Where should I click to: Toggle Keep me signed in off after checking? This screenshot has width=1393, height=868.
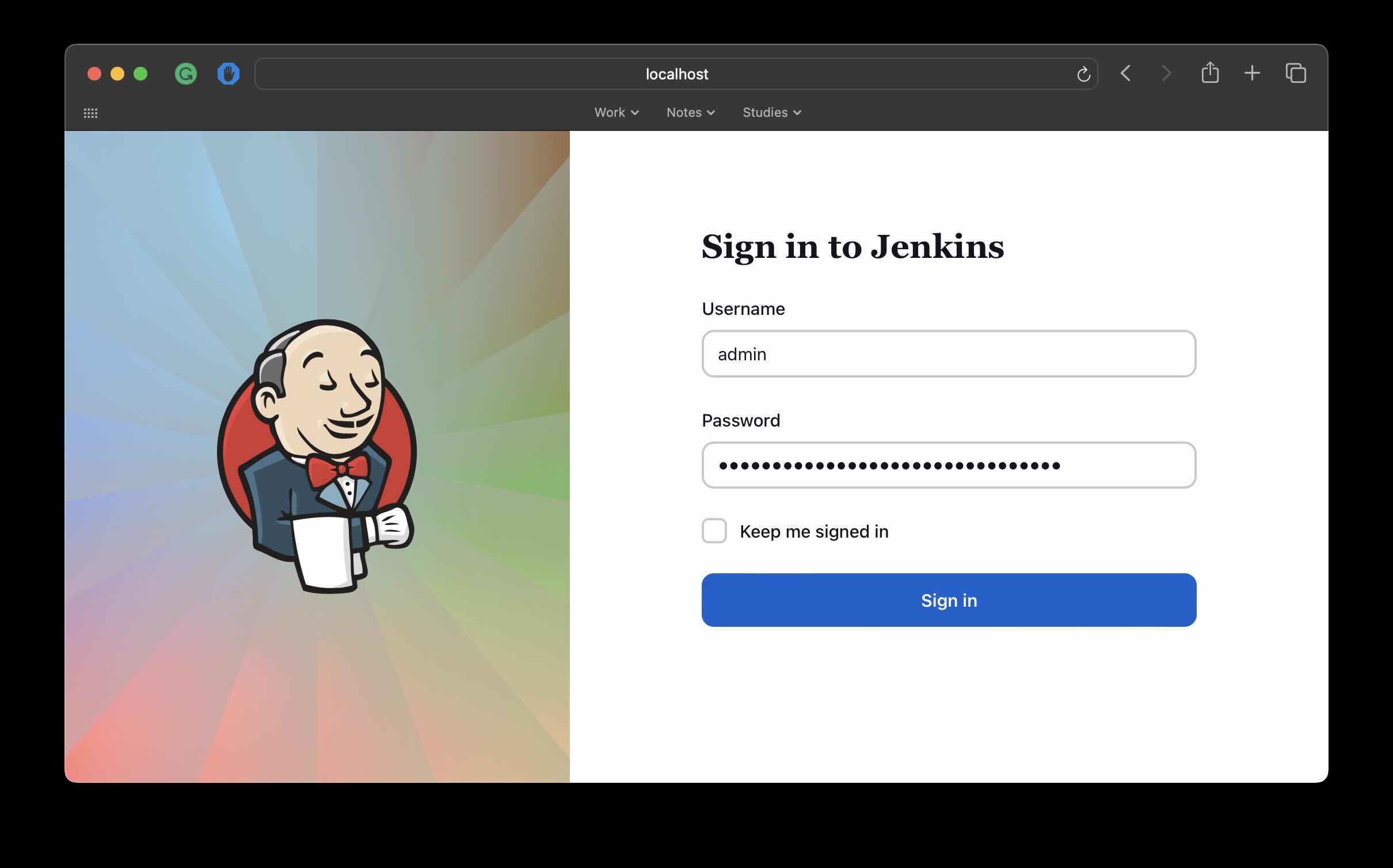(714, 531)
